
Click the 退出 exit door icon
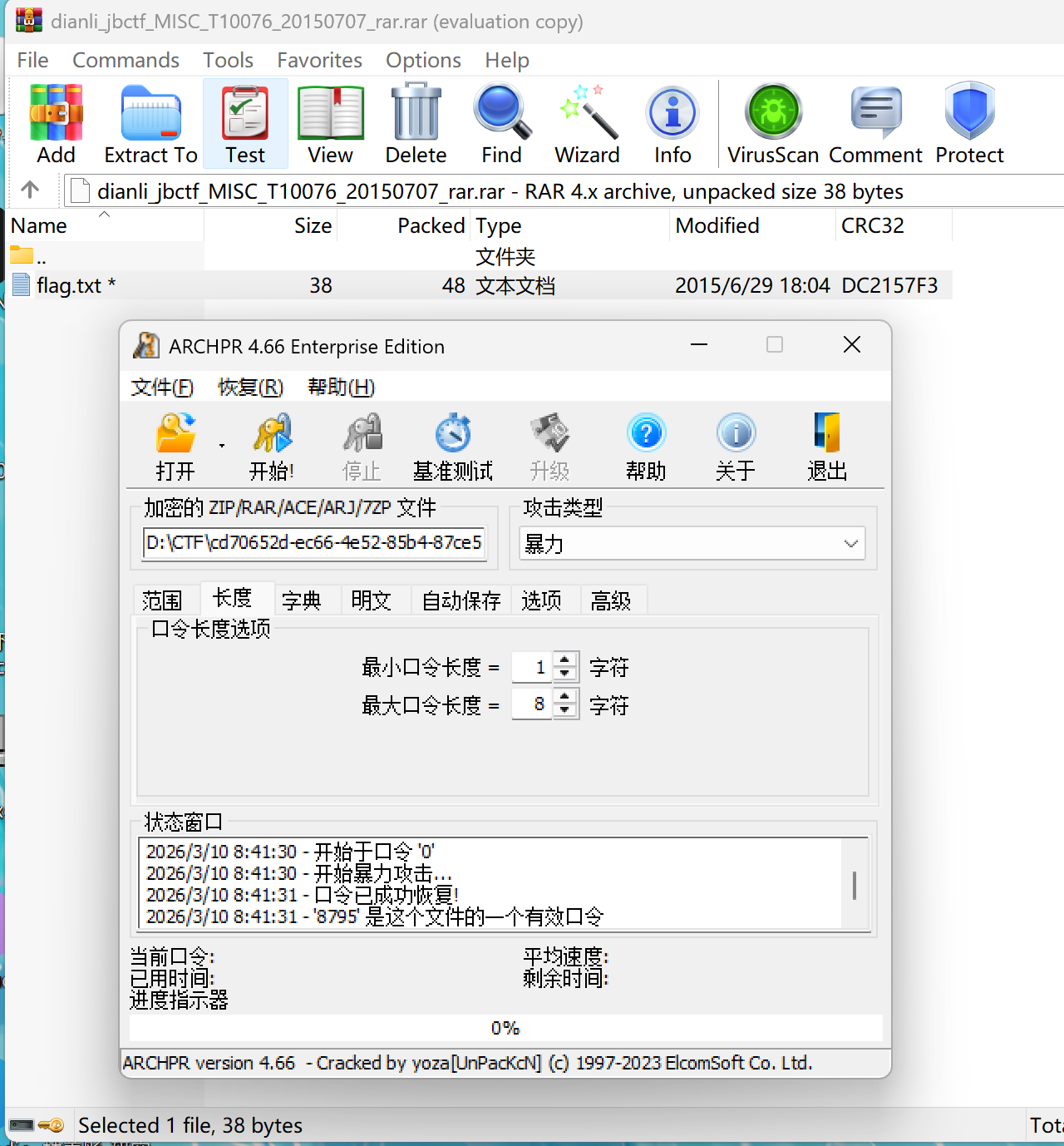pos(826,434)
